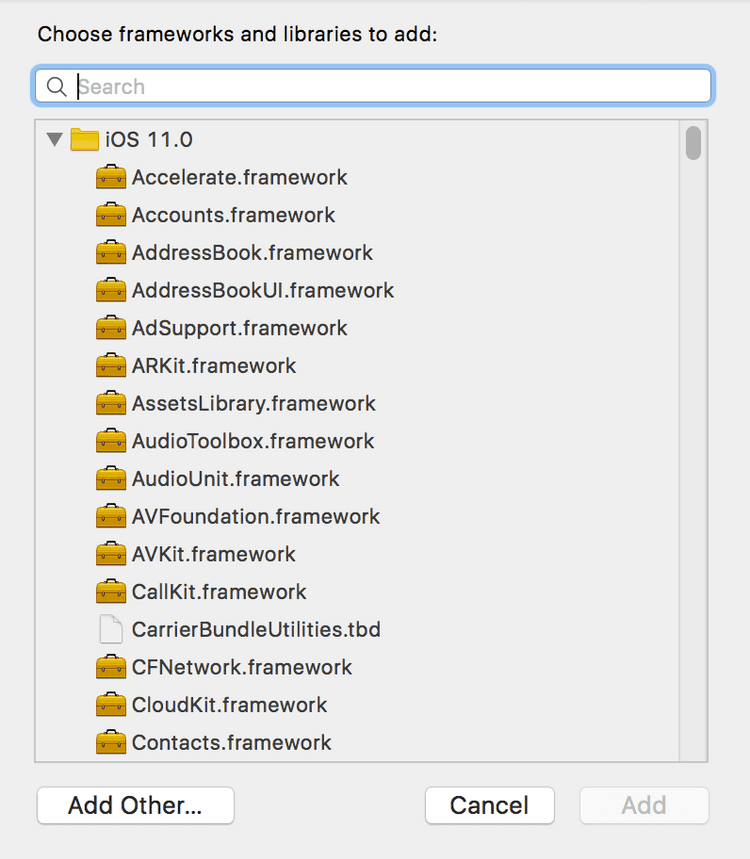Cancel the framework chooser dialog

pyautogui.click(x=489, y=805)
